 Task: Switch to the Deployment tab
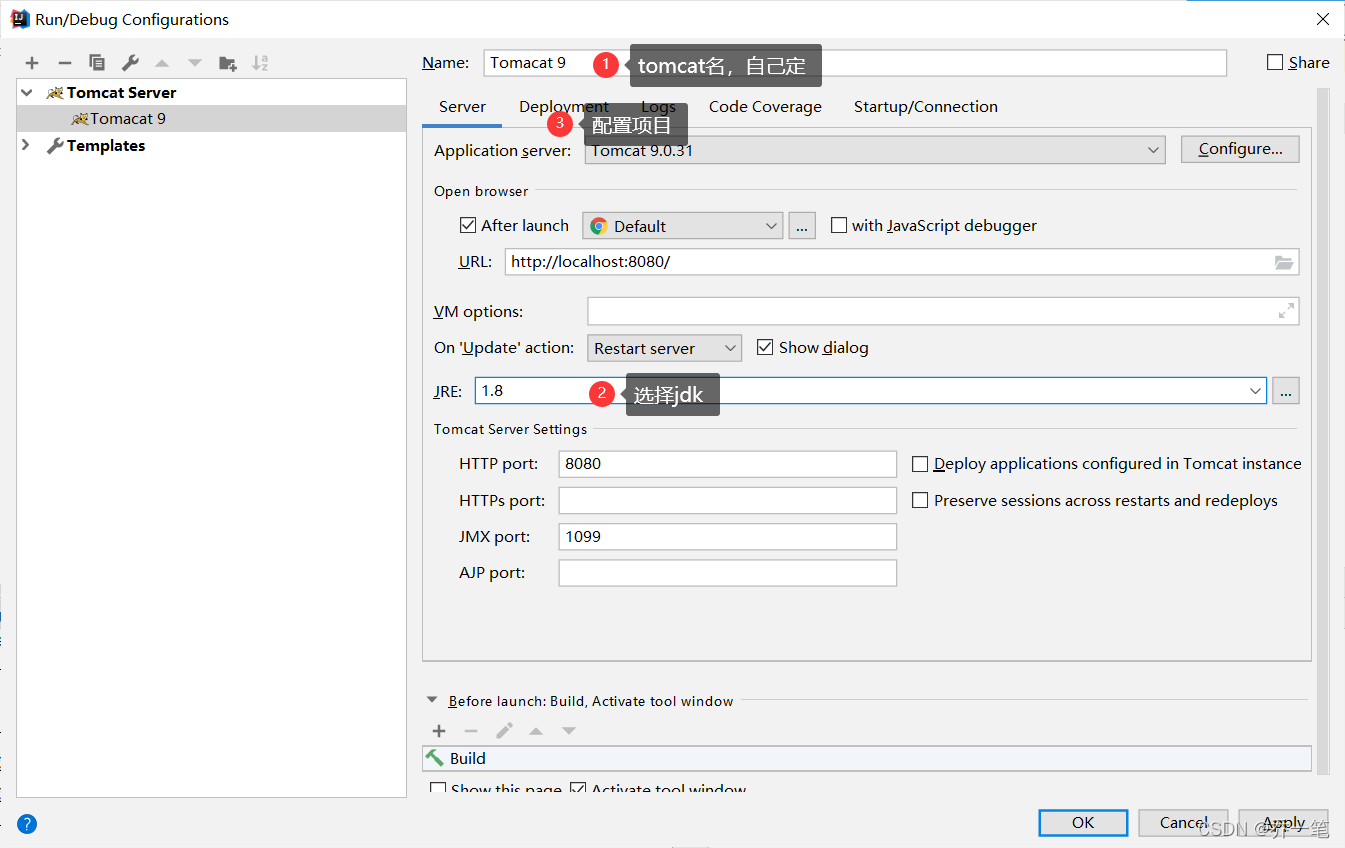pyautogui.click(x=563, y=107)
